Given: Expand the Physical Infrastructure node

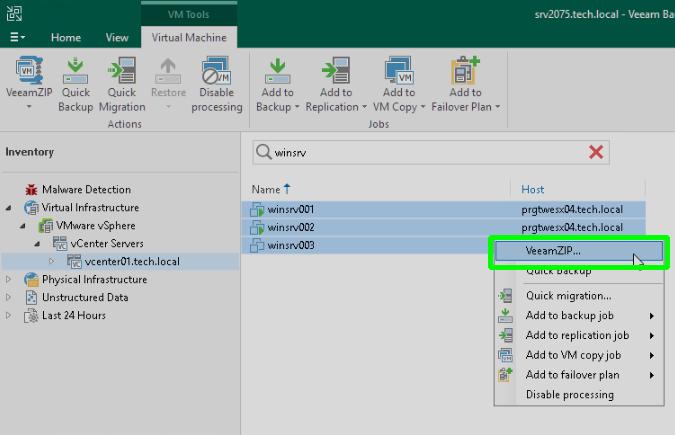Looking at the screenshot, I should [x=8, y=280].
